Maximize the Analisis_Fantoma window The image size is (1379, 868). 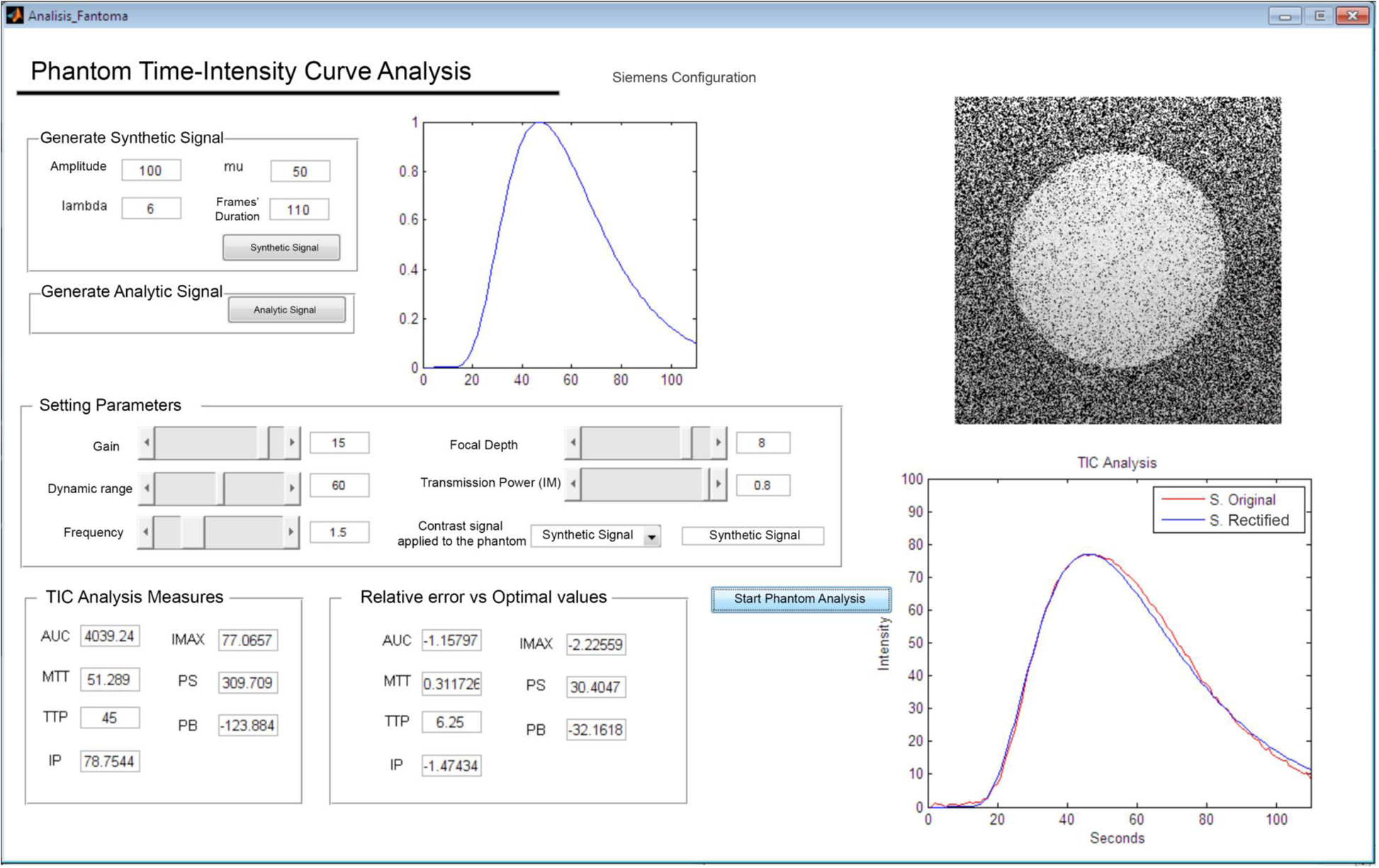(1319, 16)
